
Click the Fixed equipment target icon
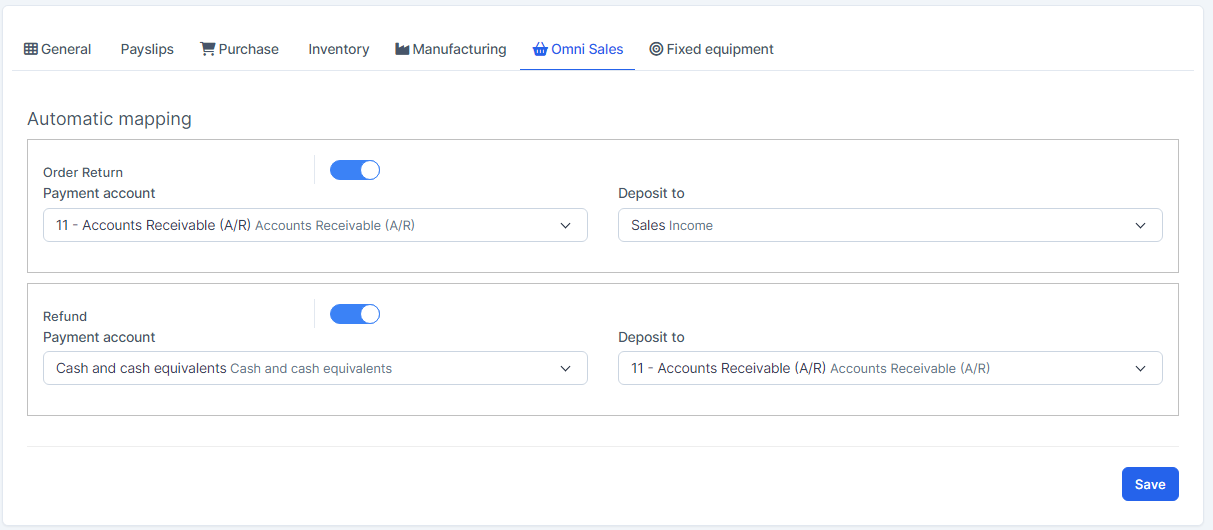656,49
